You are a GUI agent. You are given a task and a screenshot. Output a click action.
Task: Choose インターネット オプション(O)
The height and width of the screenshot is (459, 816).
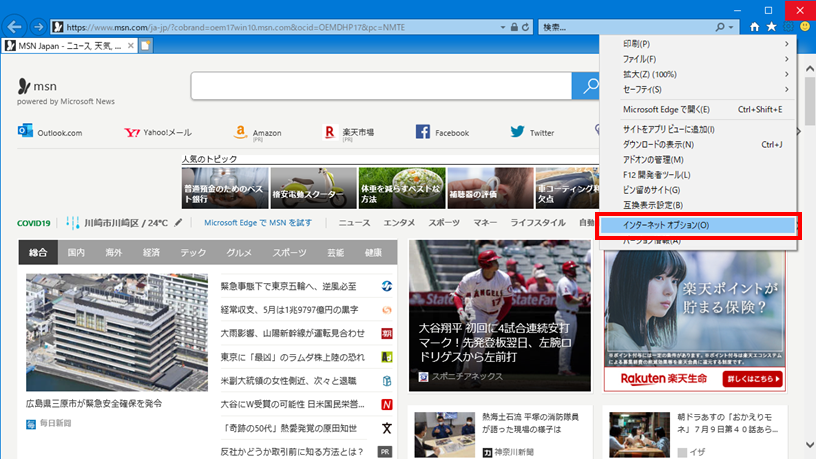tap(698, 225)
